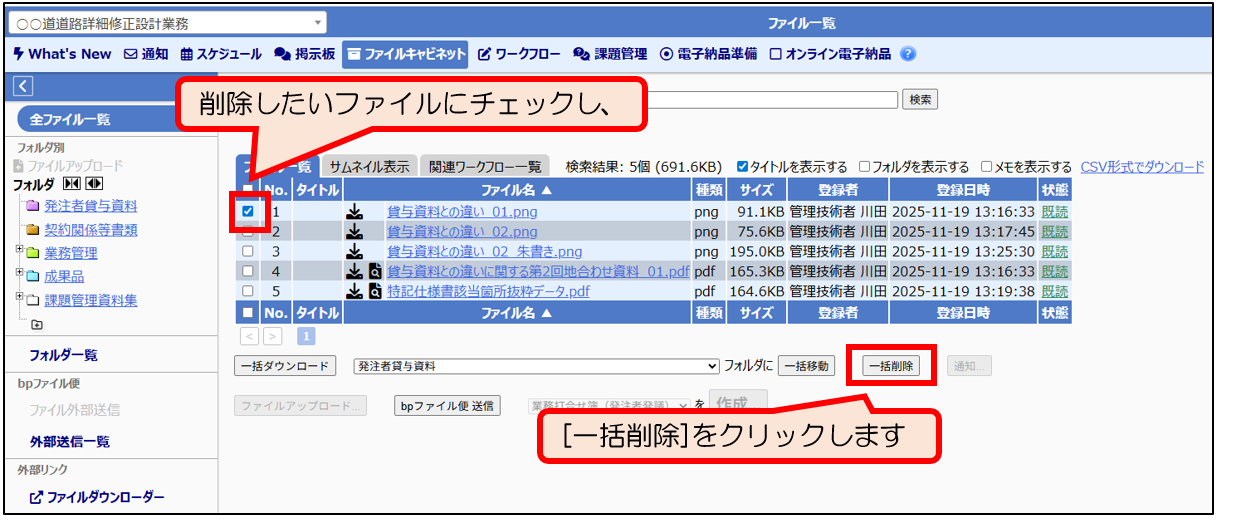The width and height of the screenshot is (1233, 524).
Task: Click download icon for 貸与資料との違い_01.png
Action: pos(355,212)
